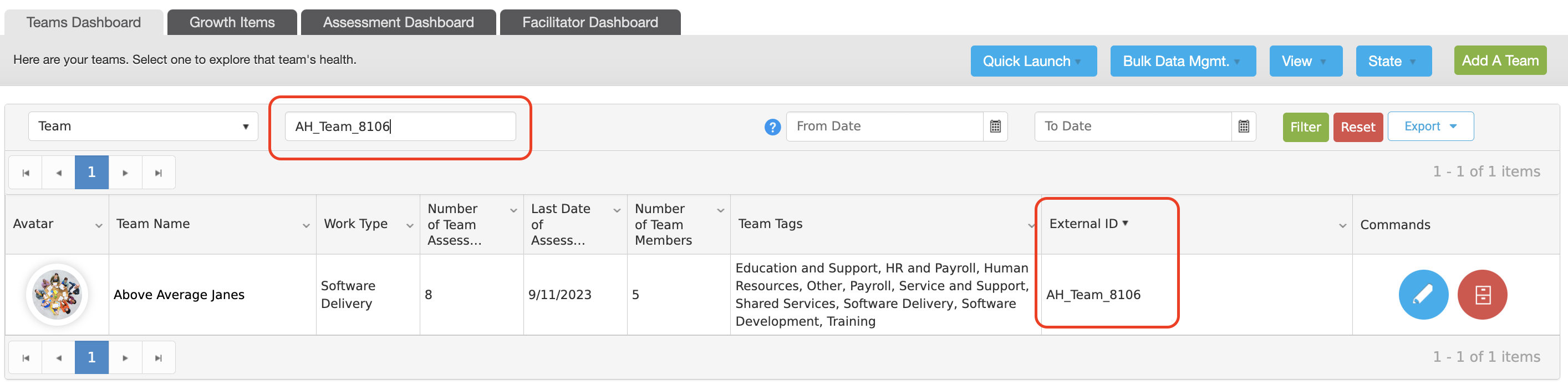
Task: Click the red Reset button
Action: [x=1357, y=127]
